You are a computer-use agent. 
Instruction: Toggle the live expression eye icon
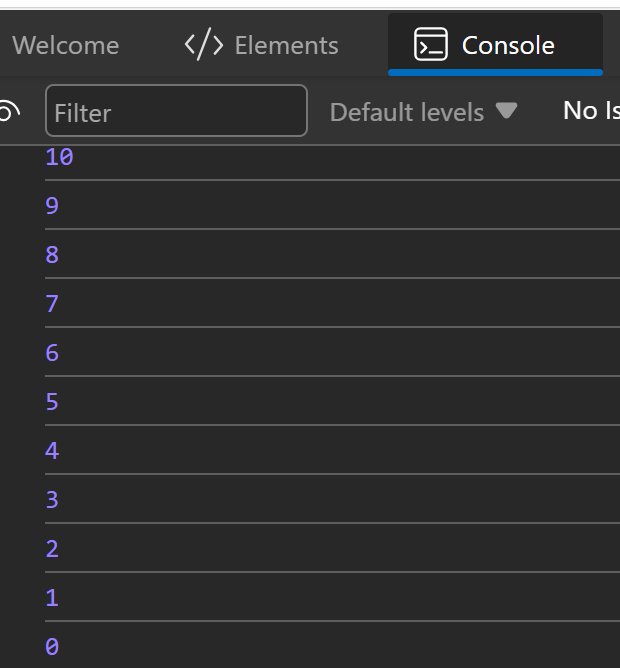point(8,111)
